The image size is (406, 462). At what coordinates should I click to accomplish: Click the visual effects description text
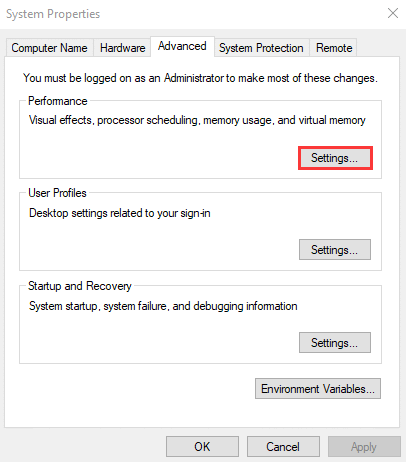pos(197,120)
